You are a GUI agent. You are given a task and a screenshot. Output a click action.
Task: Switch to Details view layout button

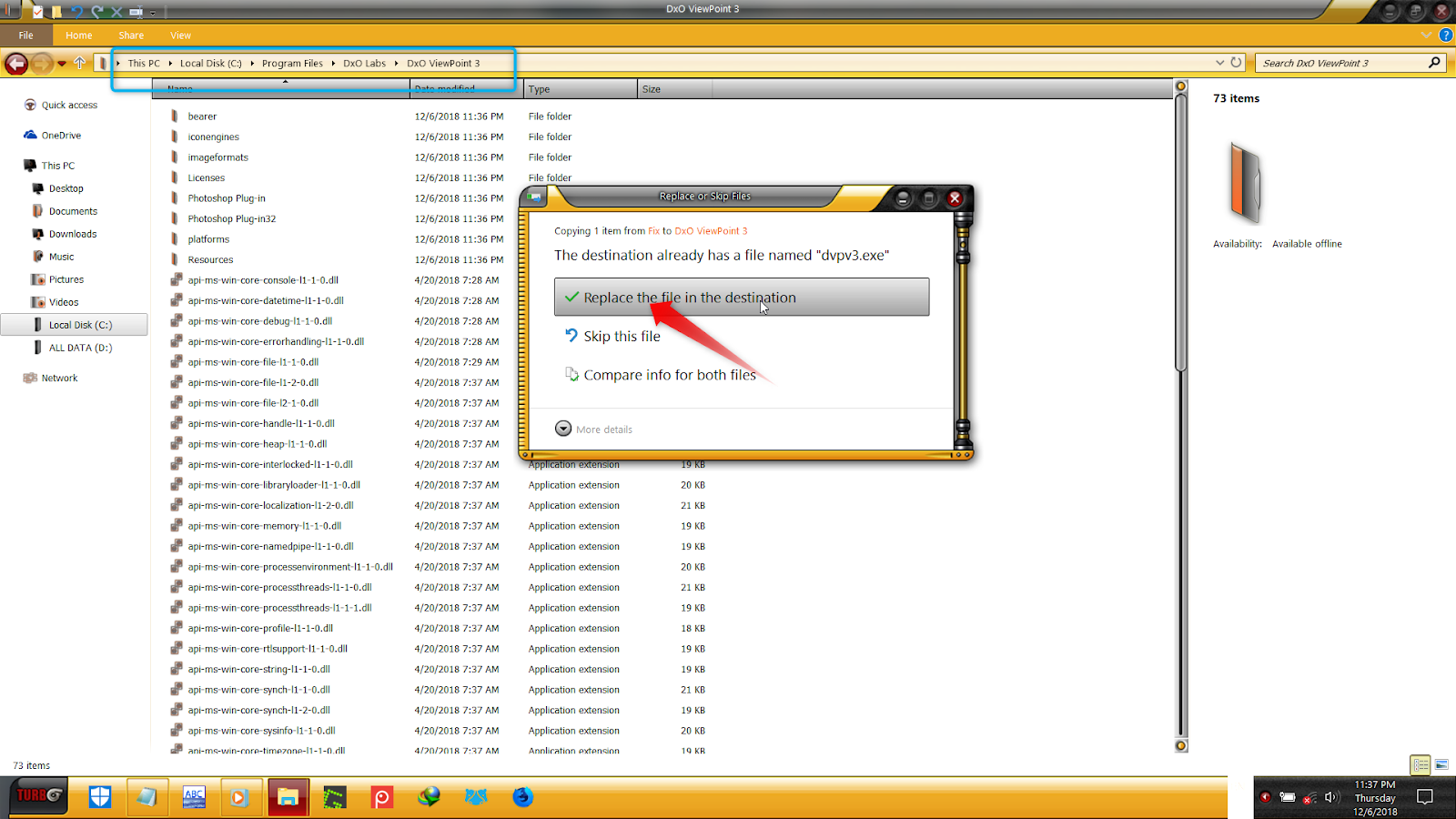[x=1420, y=765]
